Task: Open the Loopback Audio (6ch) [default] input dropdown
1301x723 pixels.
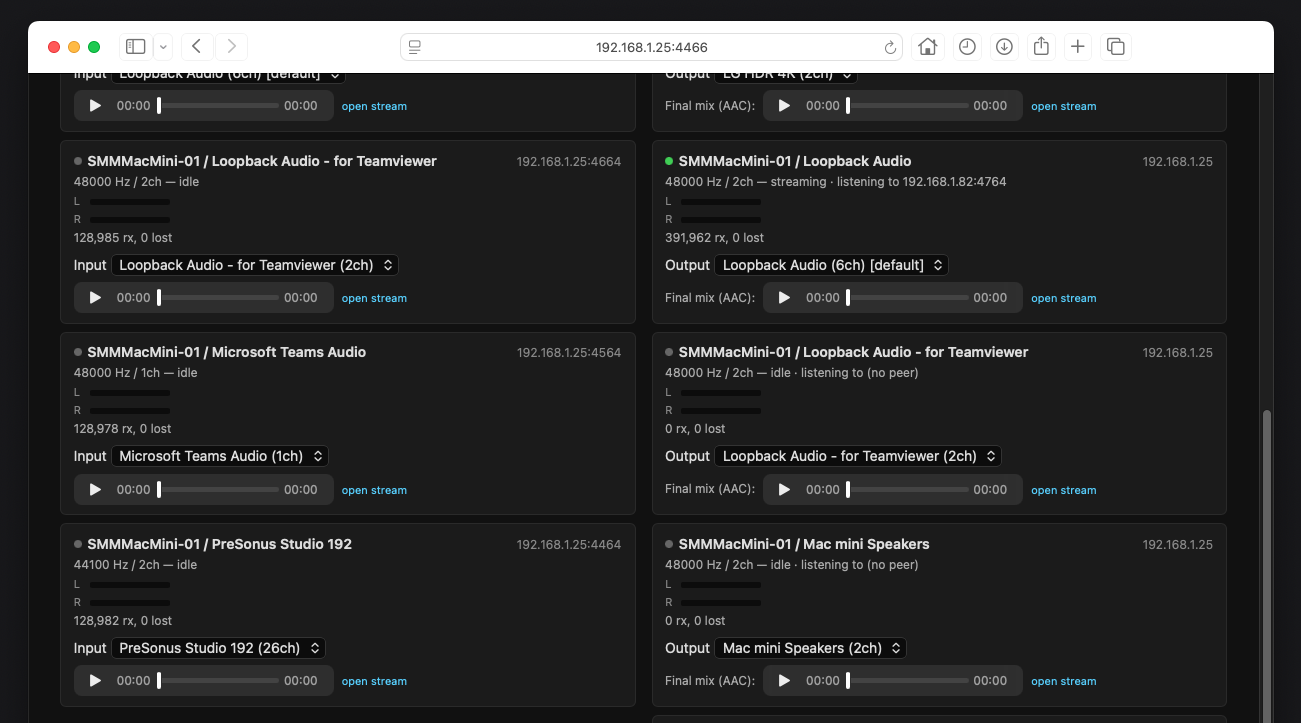Action: coord(228,76)
